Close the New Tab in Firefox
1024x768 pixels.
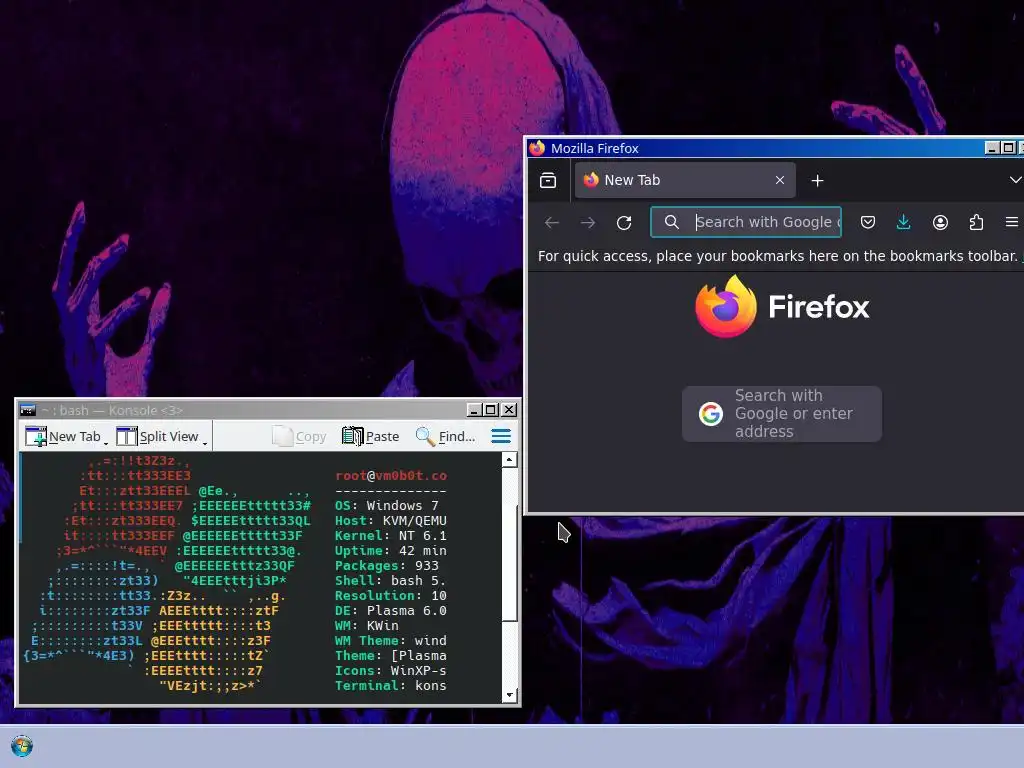tap(780, 180)
